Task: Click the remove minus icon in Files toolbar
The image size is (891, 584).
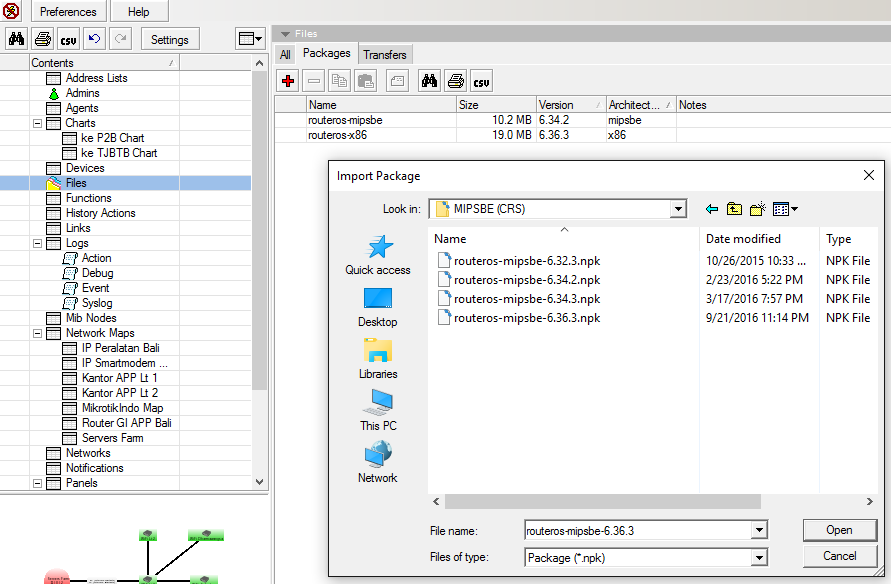Action: (x=314, y=81)
